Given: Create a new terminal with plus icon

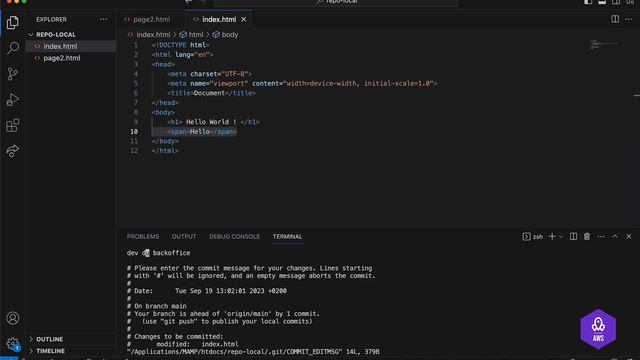Looking at the screenshot, I should (x=552, y=236).
